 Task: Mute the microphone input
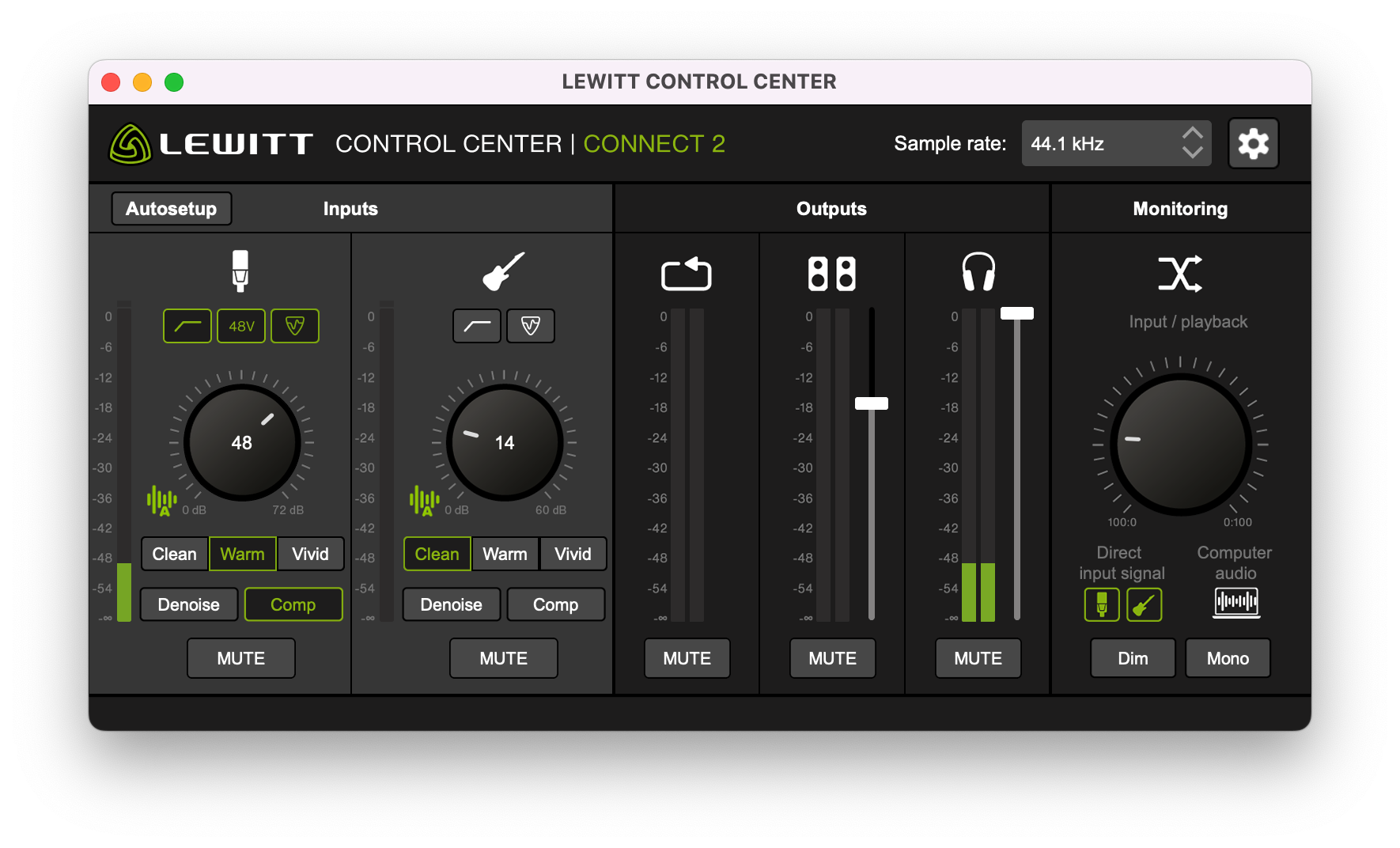(241, 658)
